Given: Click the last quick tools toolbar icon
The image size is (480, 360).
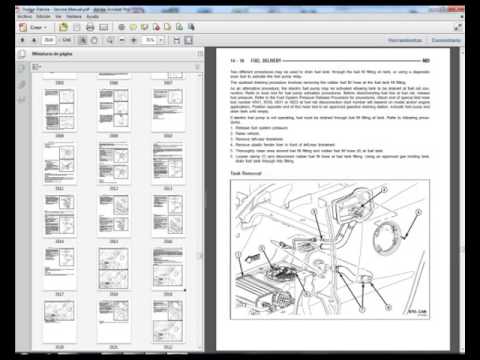Looking at the screenshot, I should pos(191,27).
